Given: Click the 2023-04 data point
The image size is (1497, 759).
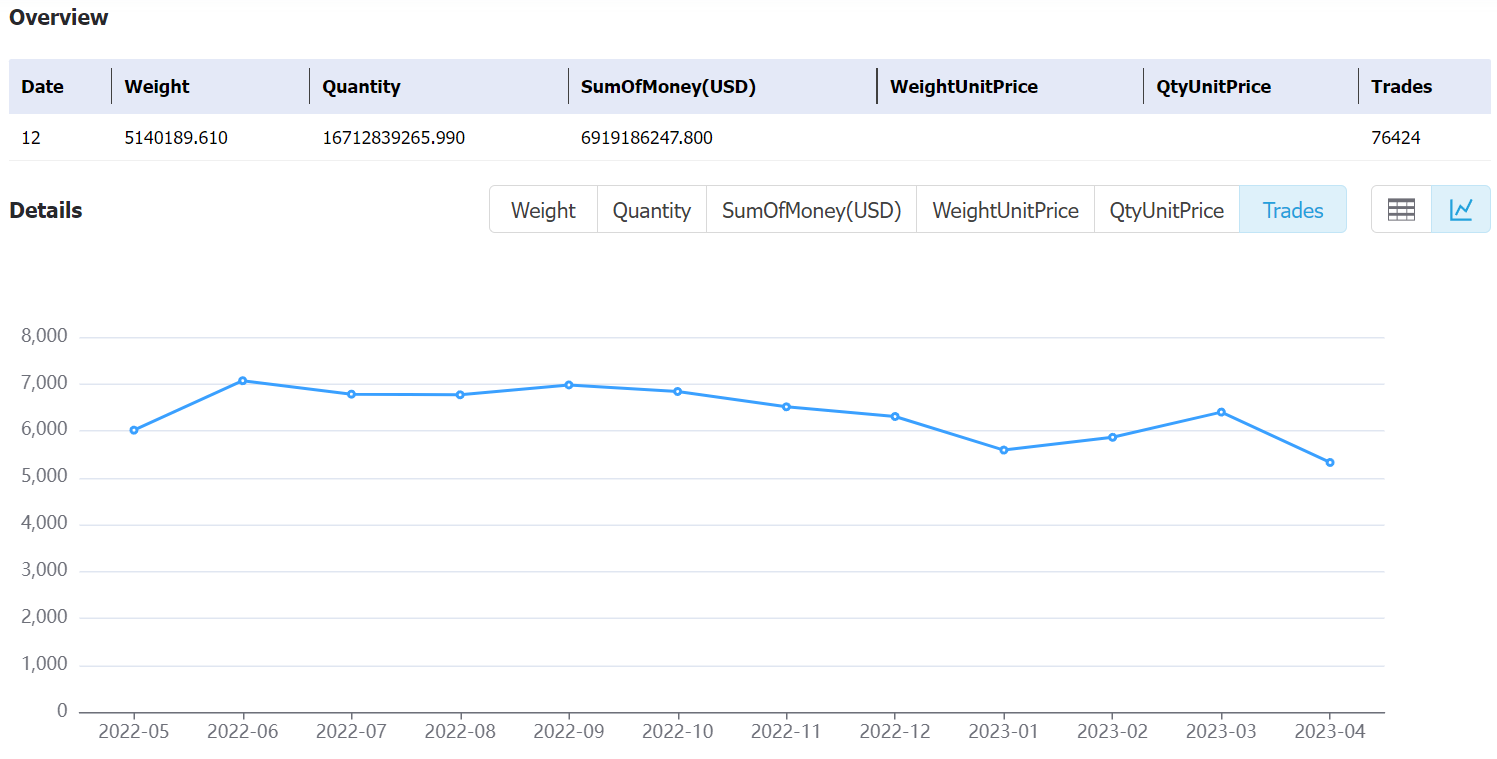Looking at the screenshot, I should (x=1330, y=462).
